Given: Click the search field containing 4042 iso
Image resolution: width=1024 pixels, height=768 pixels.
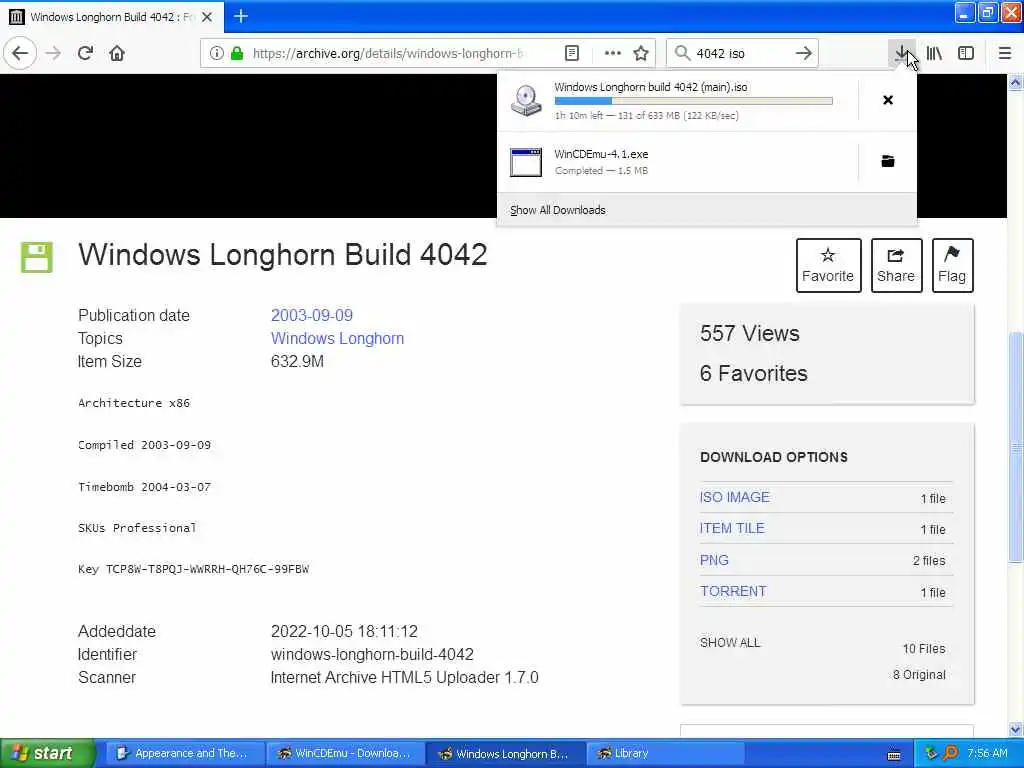Looking at the screenshot, I should coord(741,54).
